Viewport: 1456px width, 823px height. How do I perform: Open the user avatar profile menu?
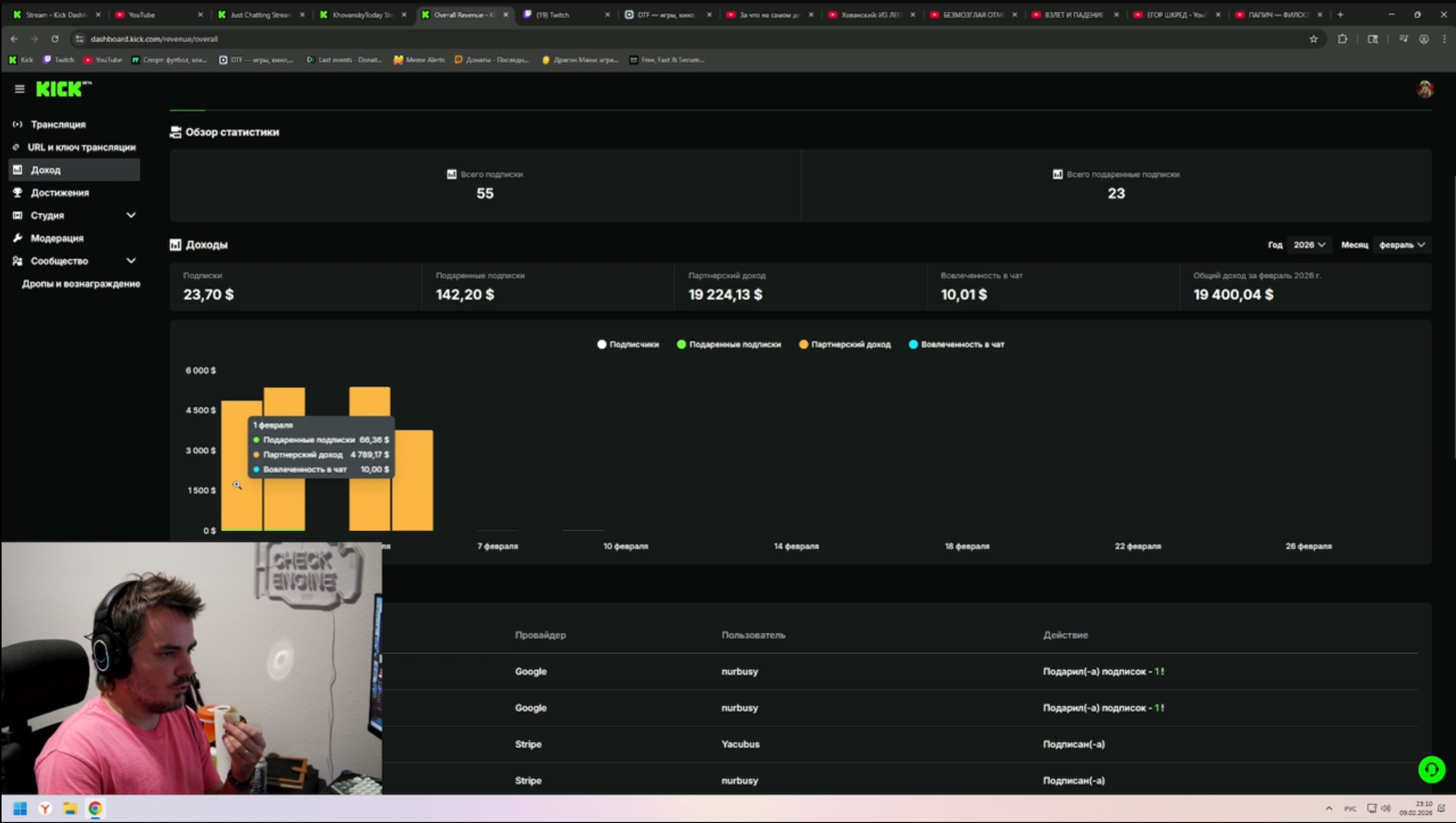click(x=1424, y=89)
